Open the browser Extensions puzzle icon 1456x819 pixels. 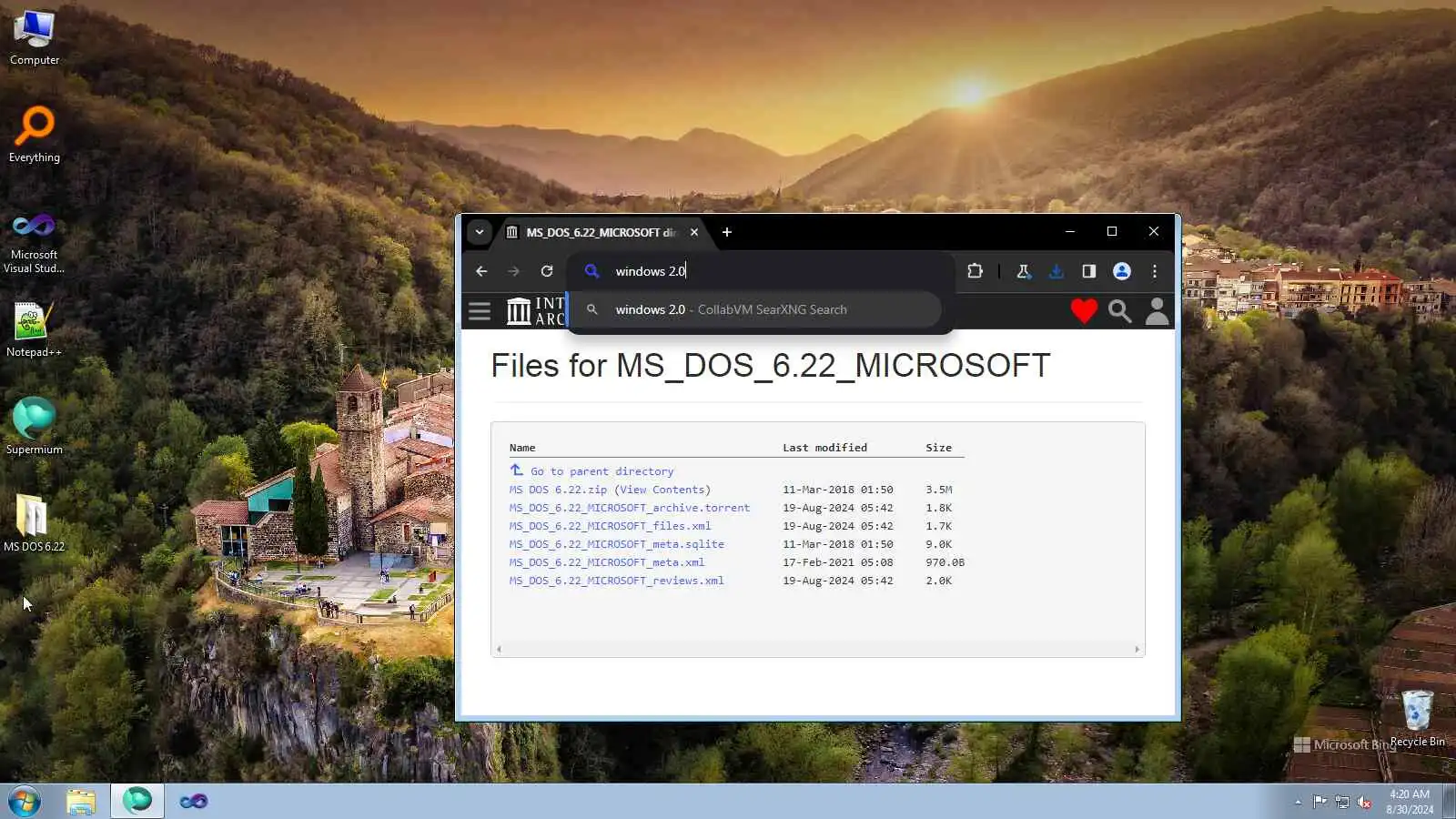(x=976, y=271)
